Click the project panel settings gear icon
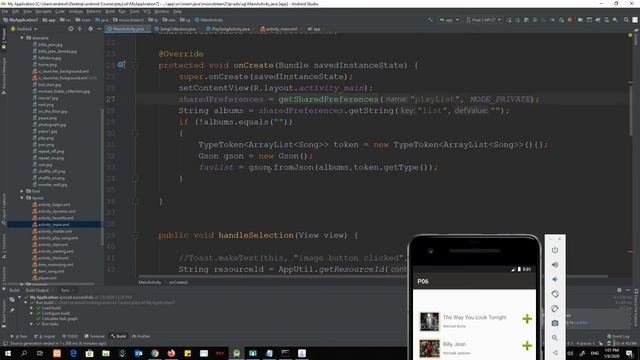 (90, 29)
